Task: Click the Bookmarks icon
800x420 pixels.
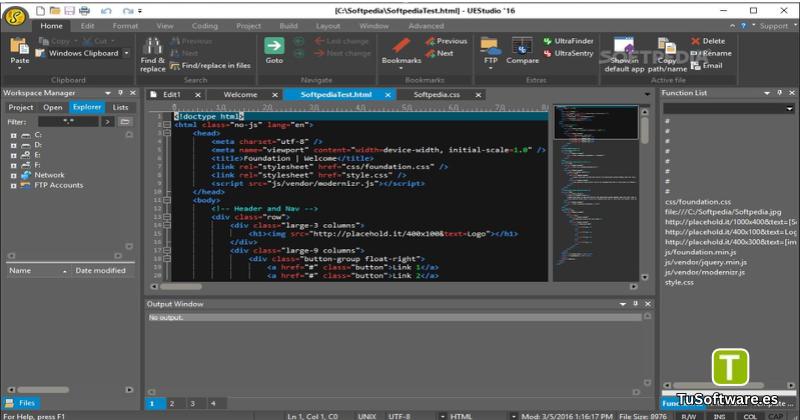Action: [x=401, y=45]
